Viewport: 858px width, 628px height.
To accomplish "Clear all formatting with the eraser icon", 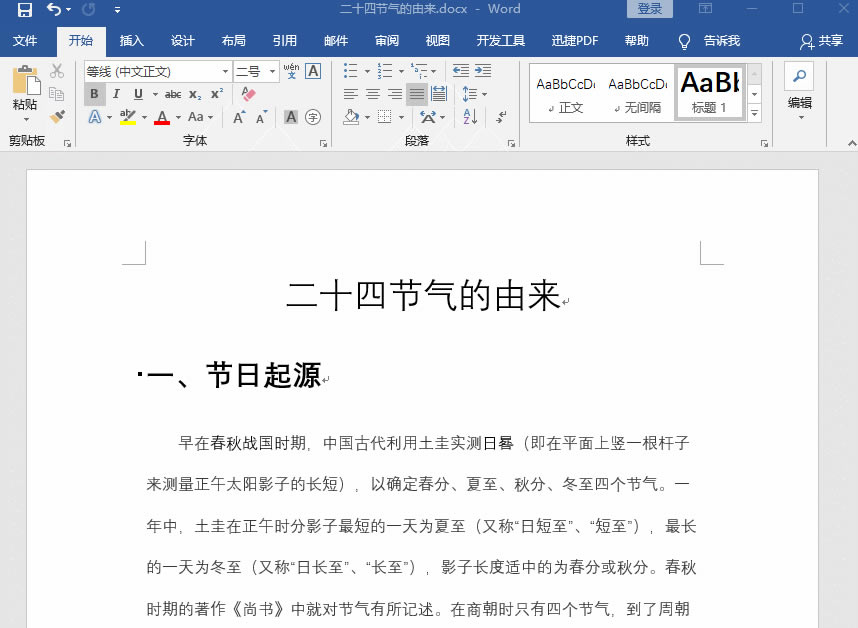I will [x=248, y=94].
